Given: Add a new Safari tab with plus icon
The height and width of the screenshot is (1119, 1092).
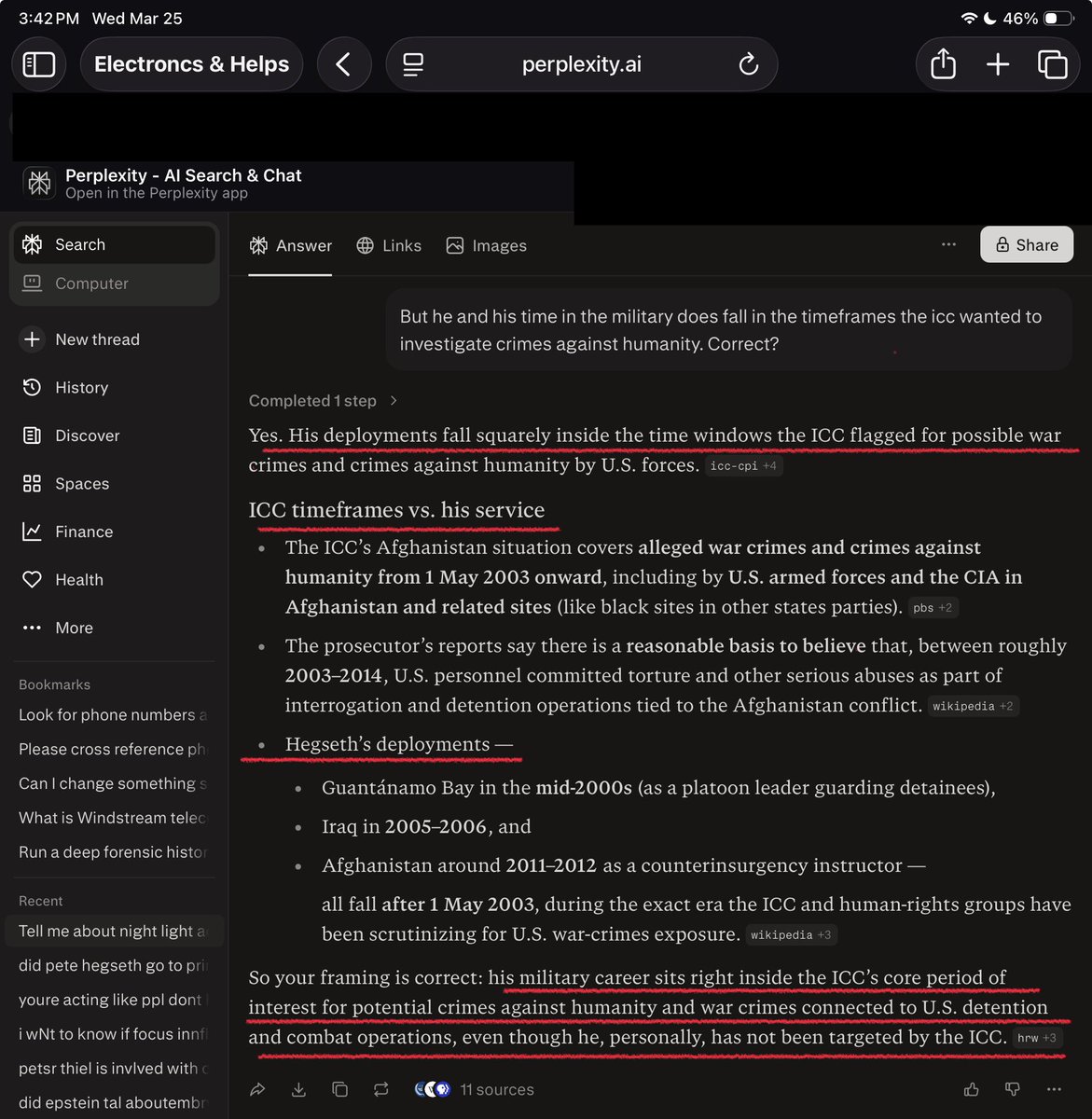Looking at the screenshot, I should 998,64.
